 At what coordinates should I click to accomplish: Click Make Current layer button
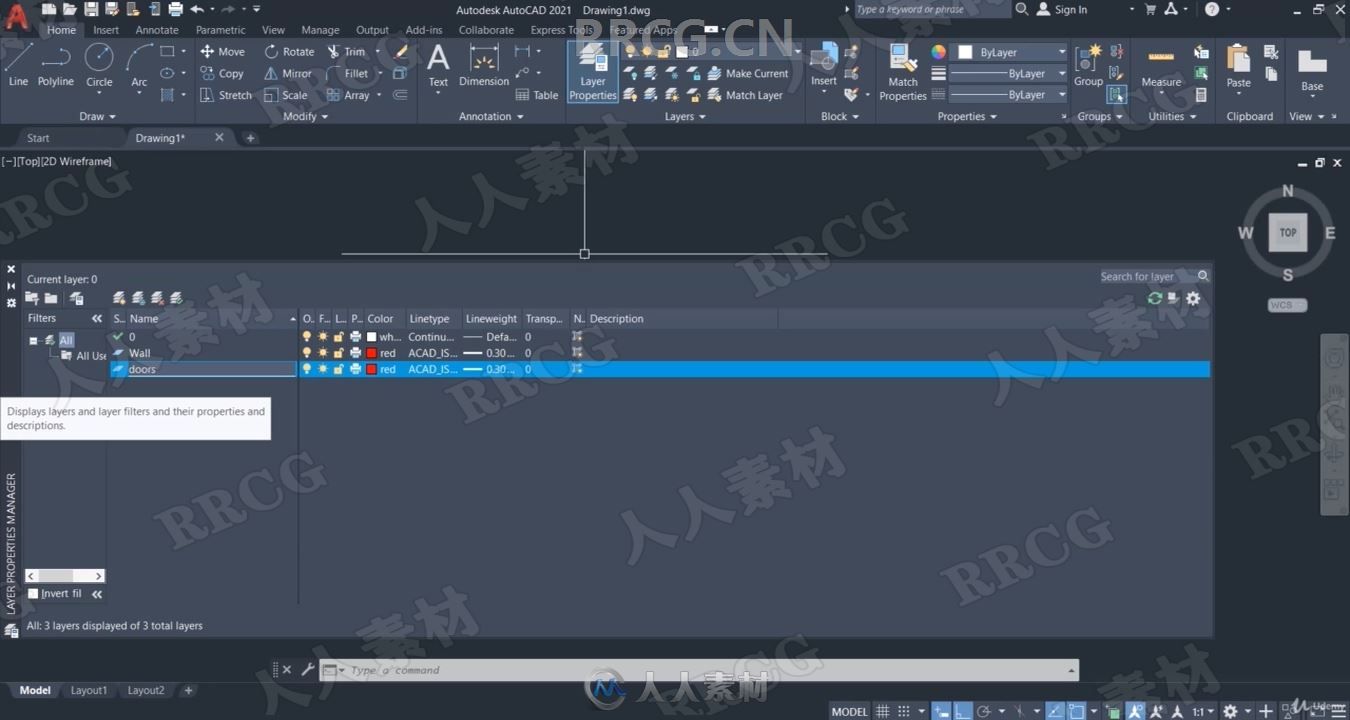tap(748, 74)
